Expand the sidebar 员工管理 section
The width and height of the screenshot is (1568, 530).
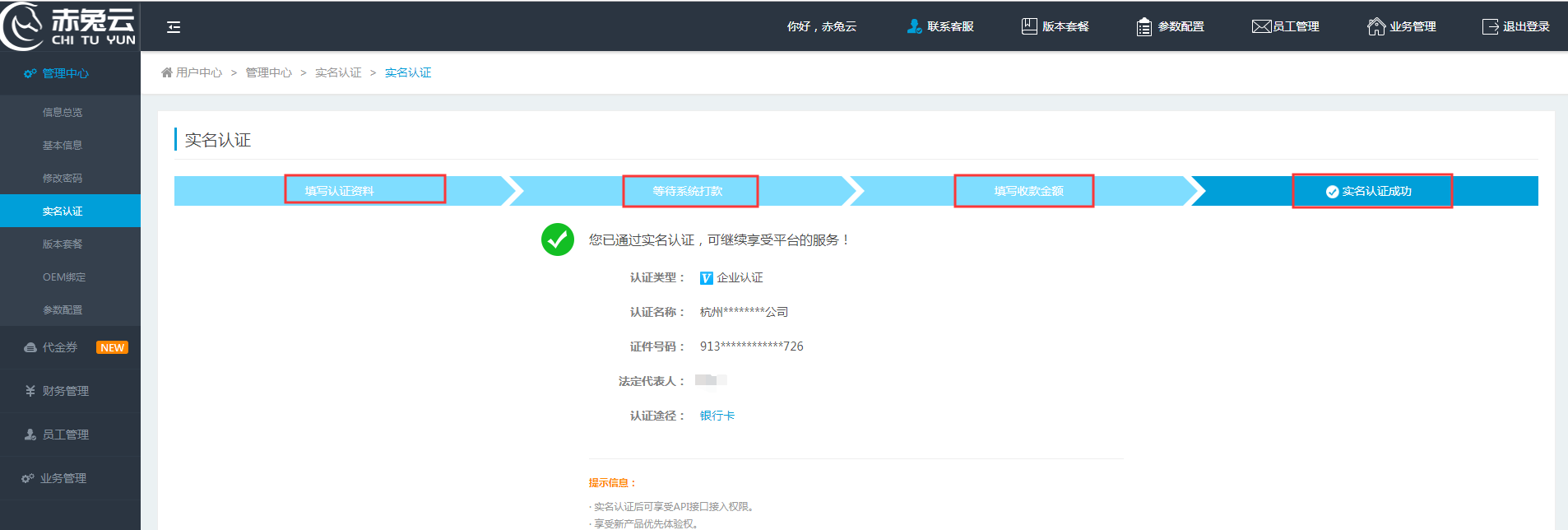[65, 435]
